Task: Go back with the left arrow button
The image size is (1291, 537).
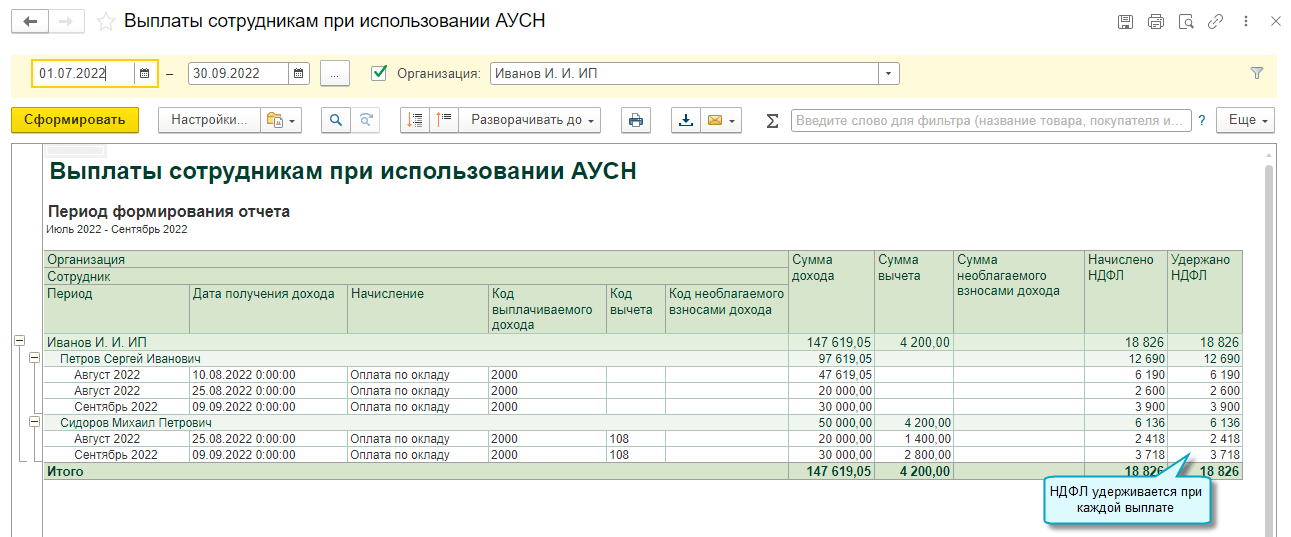Action: [30, 21]
